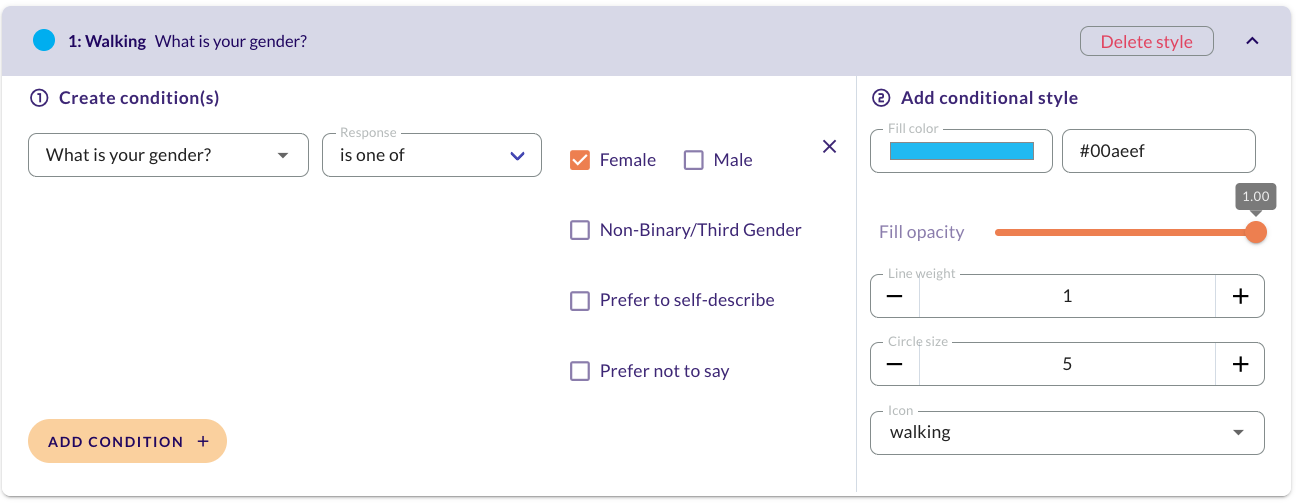Open the Response 'is one of' dropdown
The width and height of the screenshot is (1296, 503).
(432, 155)
